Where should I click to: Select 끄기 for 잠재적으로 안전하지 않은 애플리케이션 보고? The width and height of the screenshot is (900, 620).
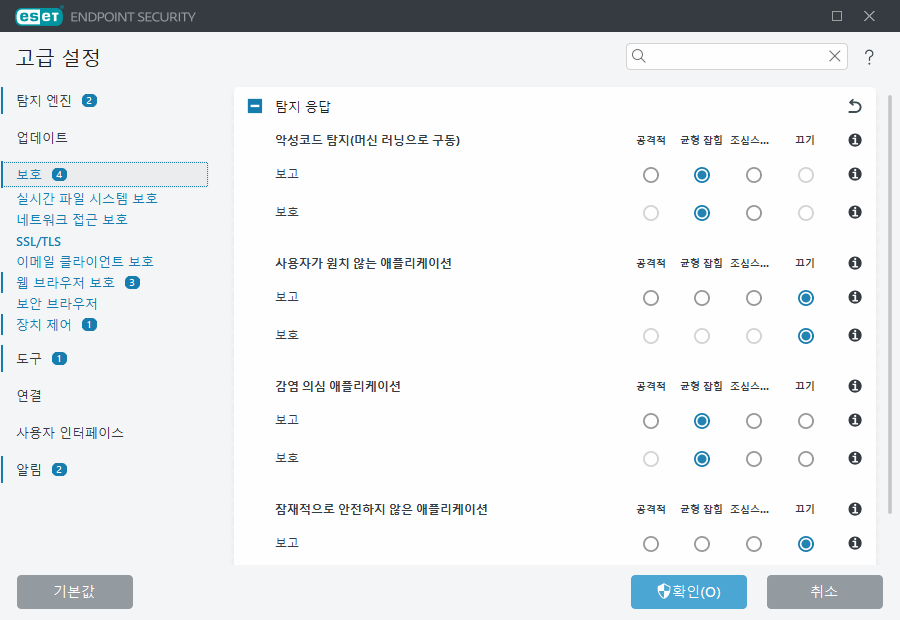[x=805, y=543]
